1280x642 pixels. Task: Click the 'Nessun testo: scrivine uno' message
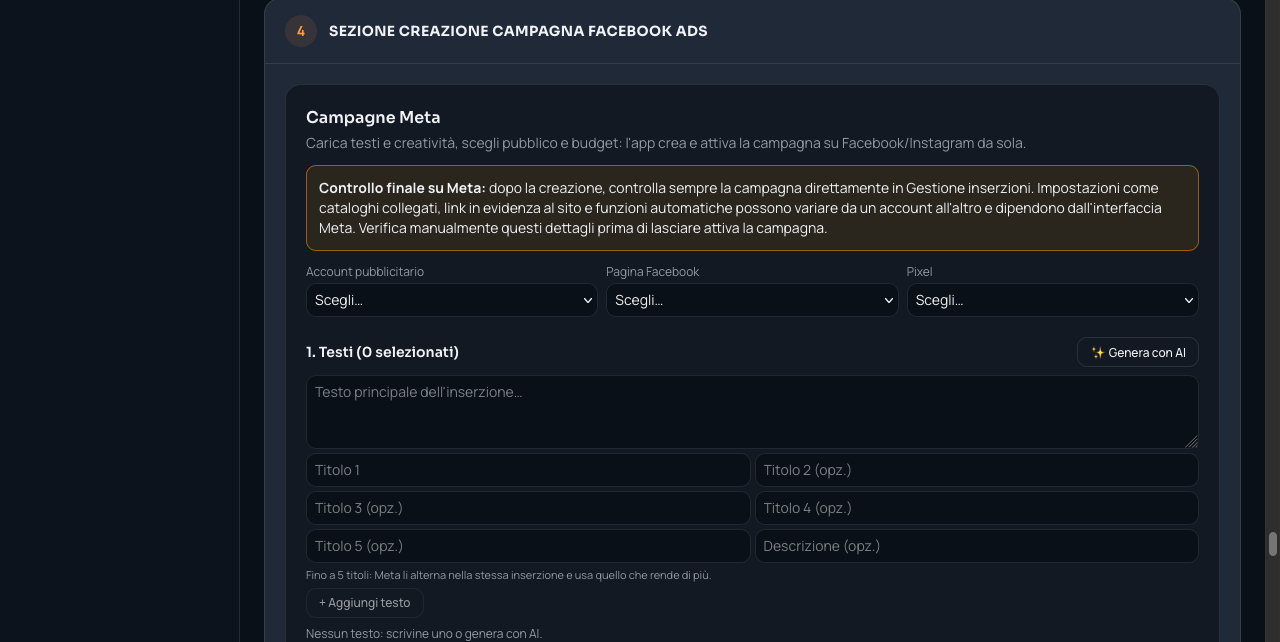coord(424,633)
